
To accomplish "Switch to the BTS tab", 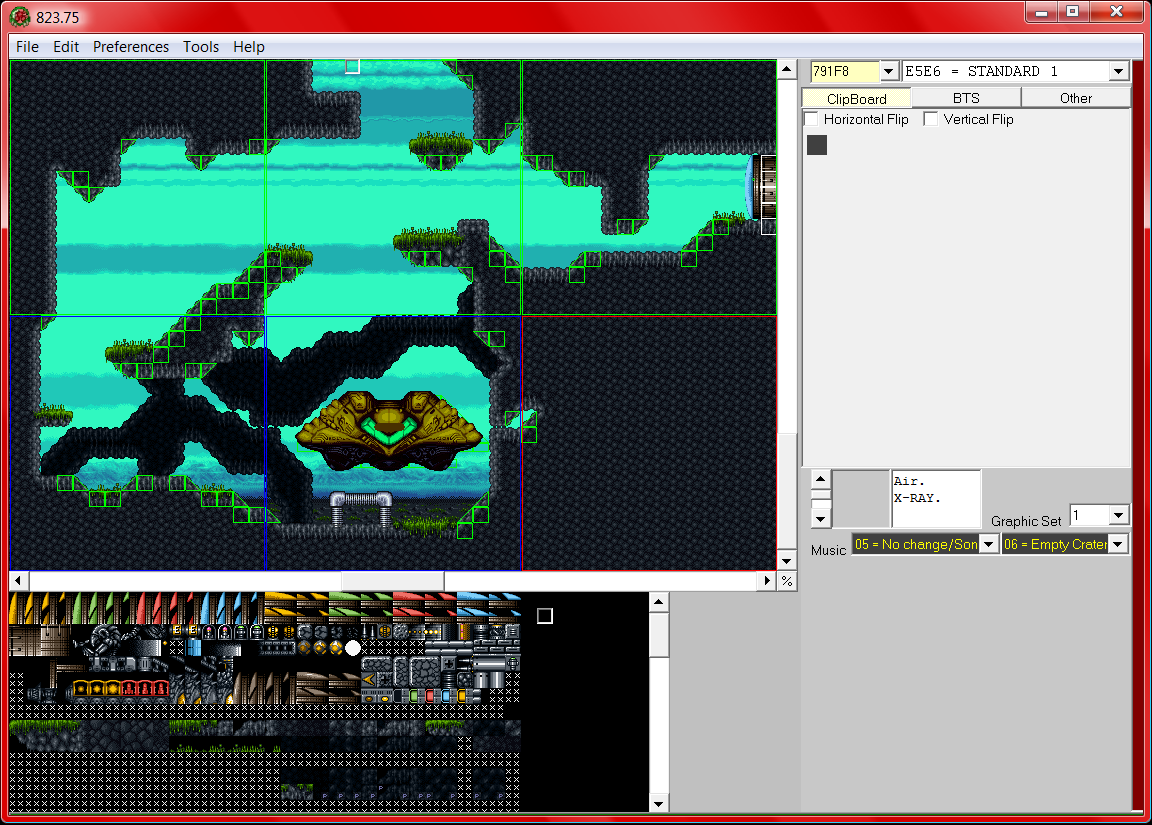I will tap(966, 98).
